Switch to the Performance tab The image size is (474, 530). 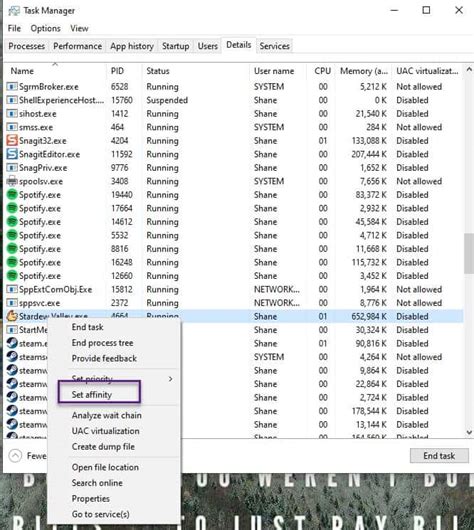(x=78, y=46)
